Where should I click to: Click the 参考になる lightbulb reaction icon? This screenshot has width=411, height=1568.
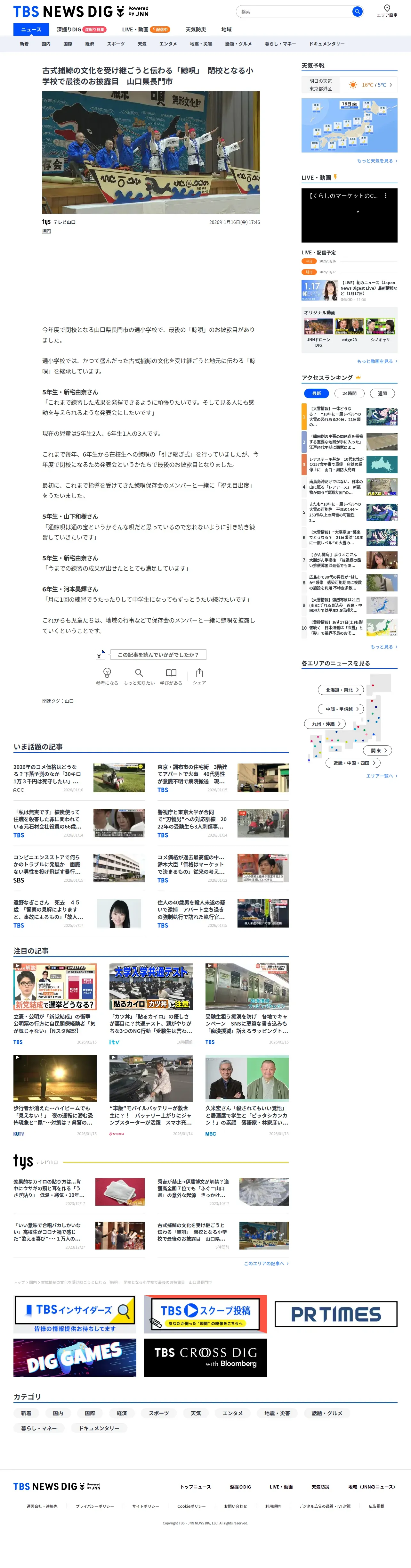coord(107,673)
